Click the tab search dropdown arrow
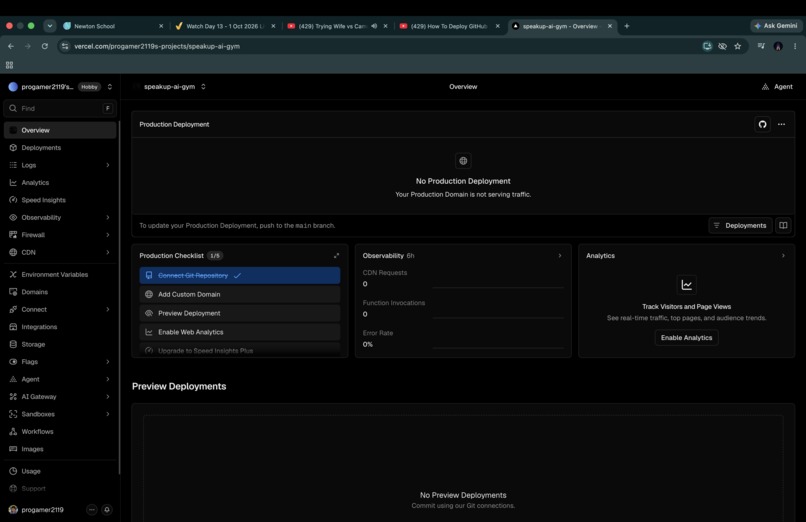This screenshot has width=806, height=522. 50,26
